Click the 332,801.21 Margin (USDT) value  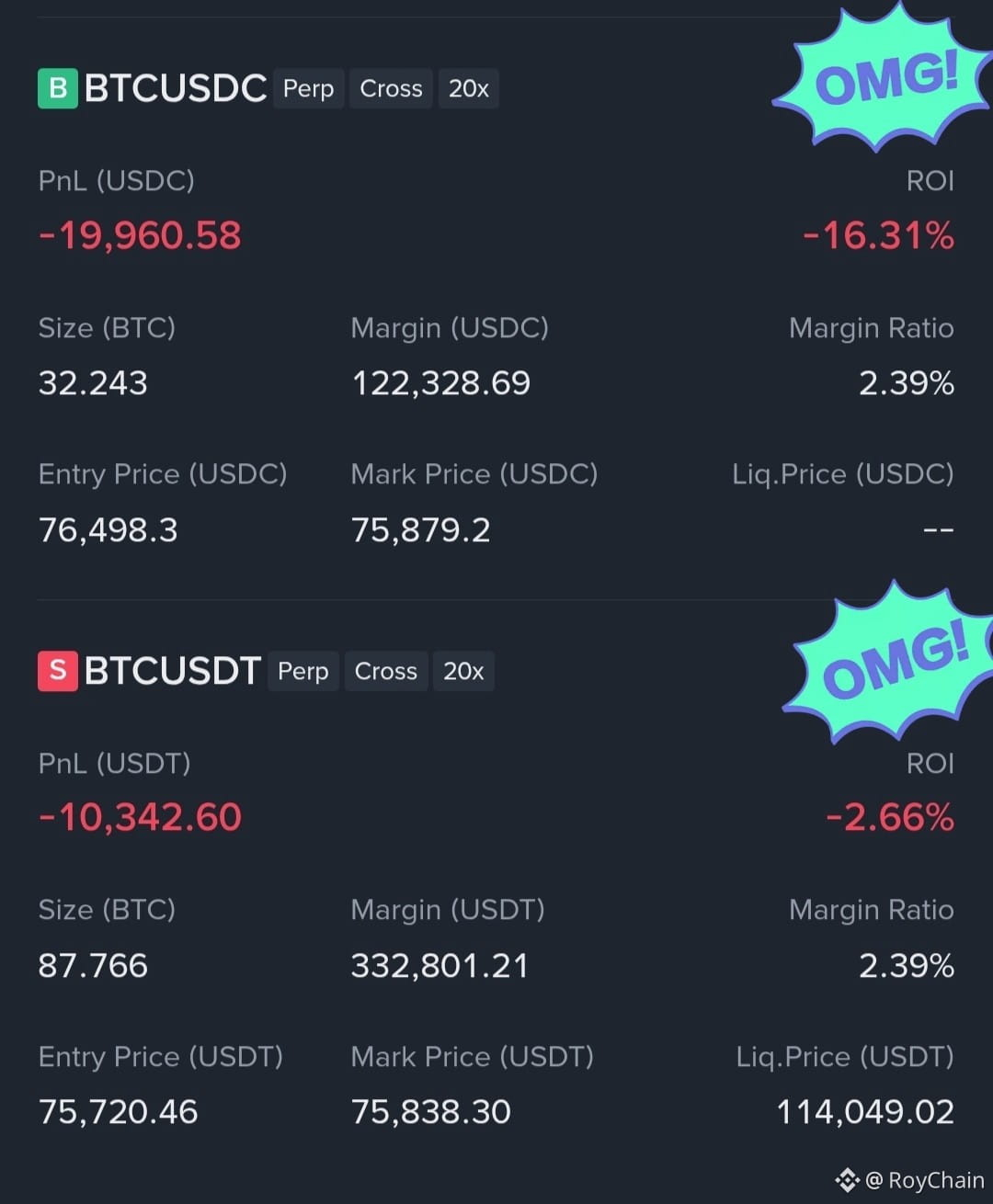pos(439,966)
